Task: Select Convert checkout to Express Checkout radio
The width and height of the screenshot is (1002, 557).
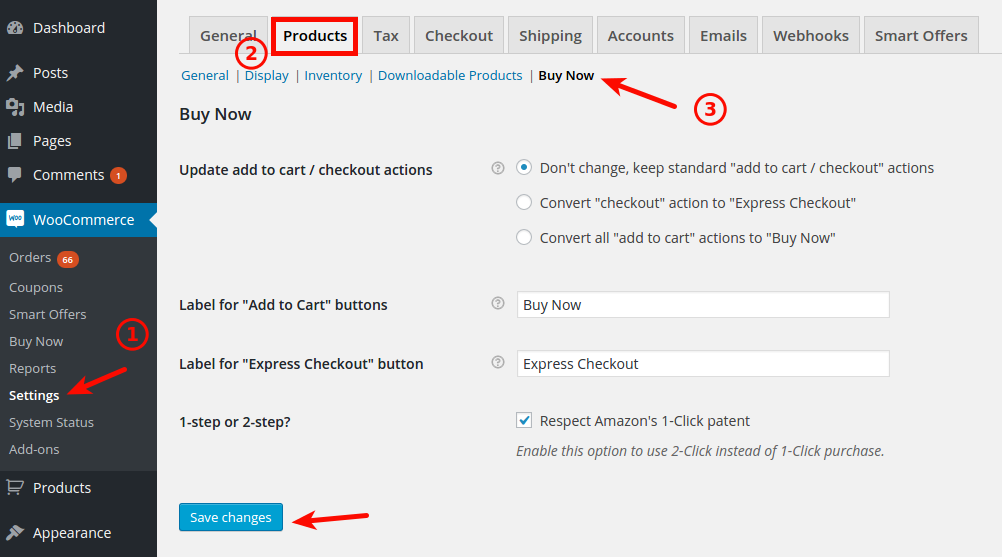Action: click(x=524, y=202)
